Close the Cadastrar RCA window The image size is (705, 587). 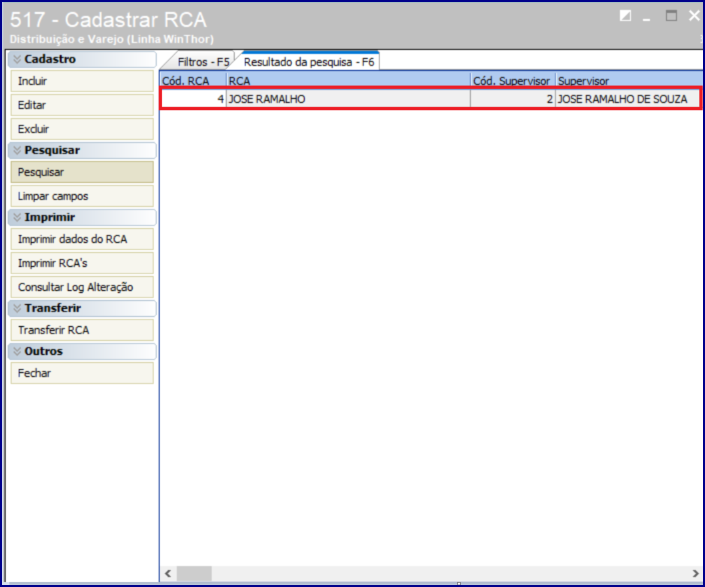pyautogui.click(x=694, y=16)
